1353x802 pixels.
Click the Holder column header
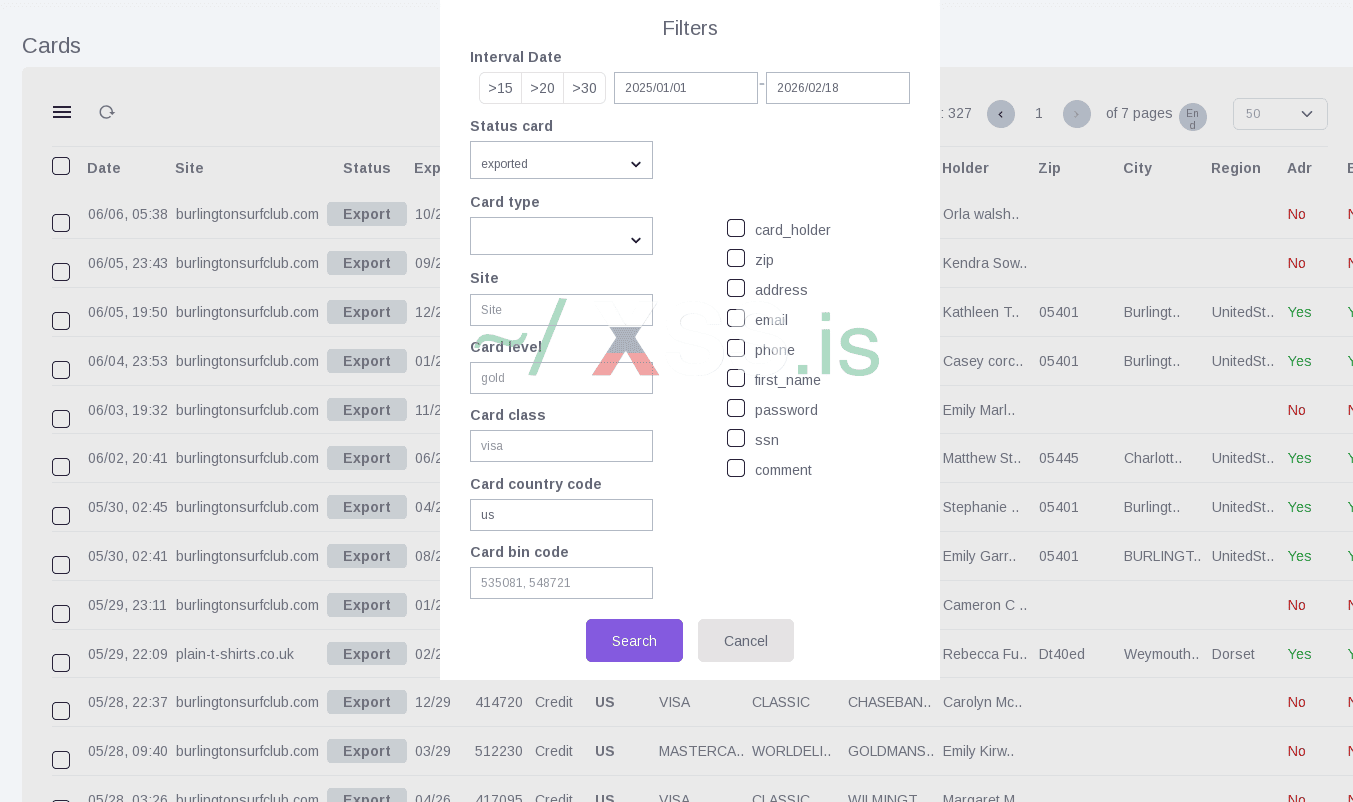[966, 168]
